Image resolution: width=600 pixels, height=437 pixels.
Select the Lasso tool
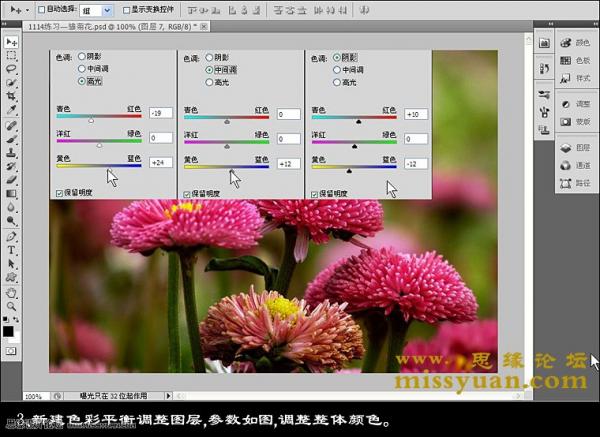[11, 70]
